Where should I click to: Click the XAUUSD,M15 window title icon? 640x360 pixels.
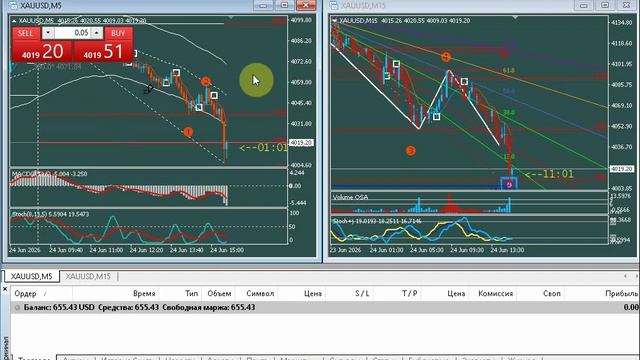pyautogui.click(x=334, y=5)
